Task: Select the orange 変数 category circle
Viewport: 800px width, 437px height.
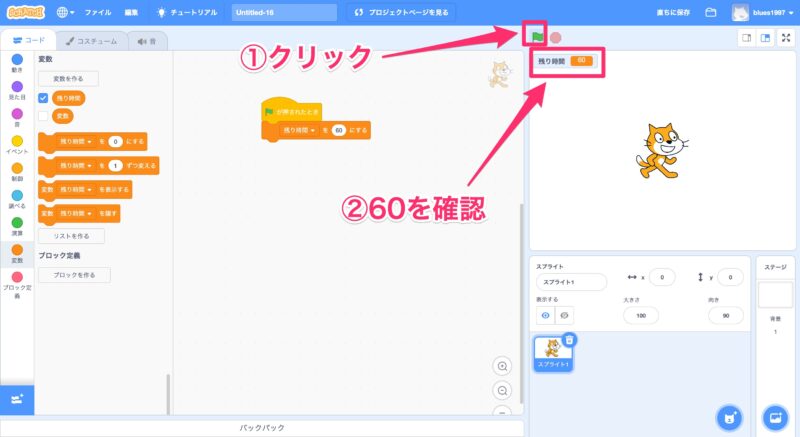Action: (x=17, y=248)
